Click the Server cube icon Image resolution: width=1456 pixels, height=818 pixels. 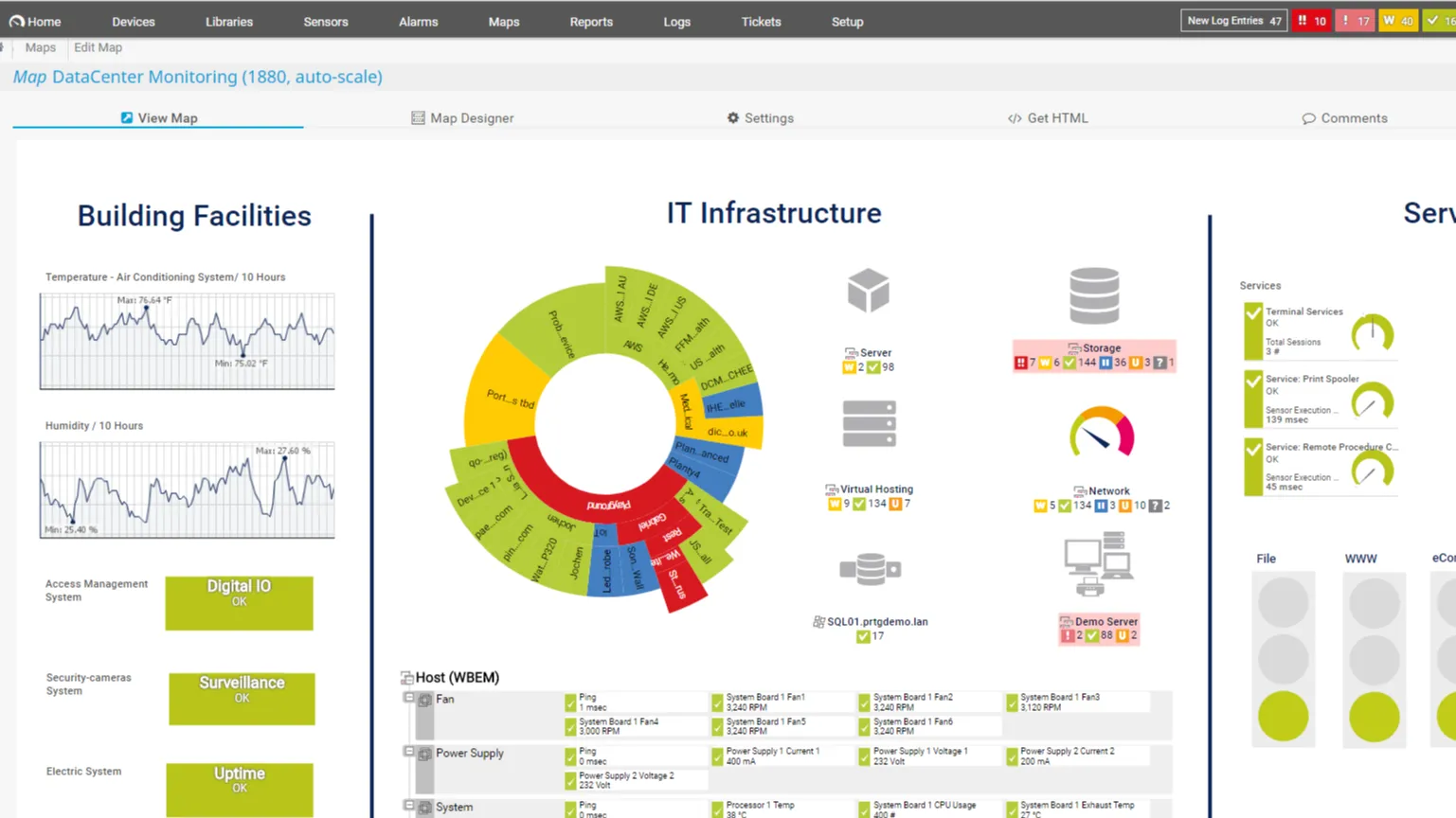868,291
